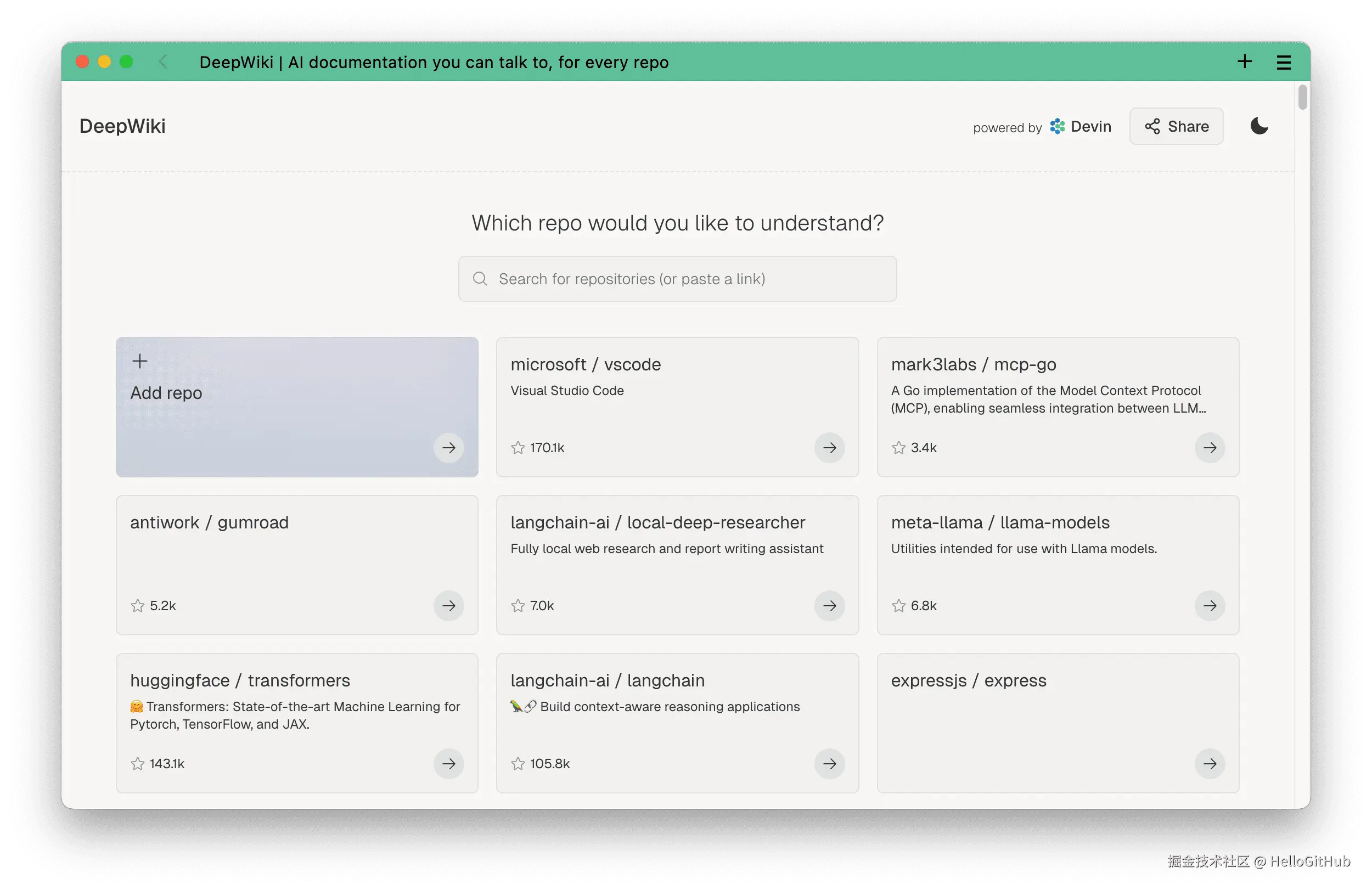Image resolution: width=1372 pixels, height=890 pixels.
Task: Click the Share button
Action: (x=1176, y=126)
